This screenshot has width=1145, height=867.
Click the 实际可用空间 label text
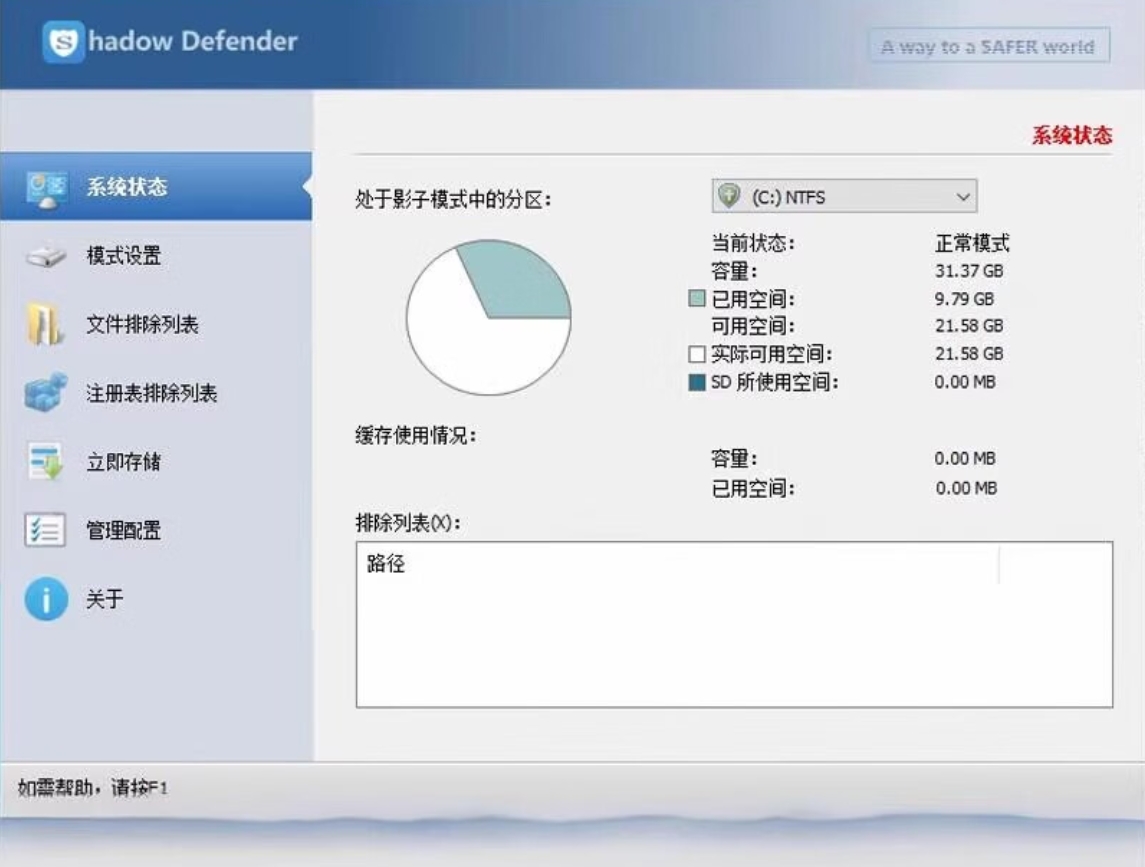(772, 354)
